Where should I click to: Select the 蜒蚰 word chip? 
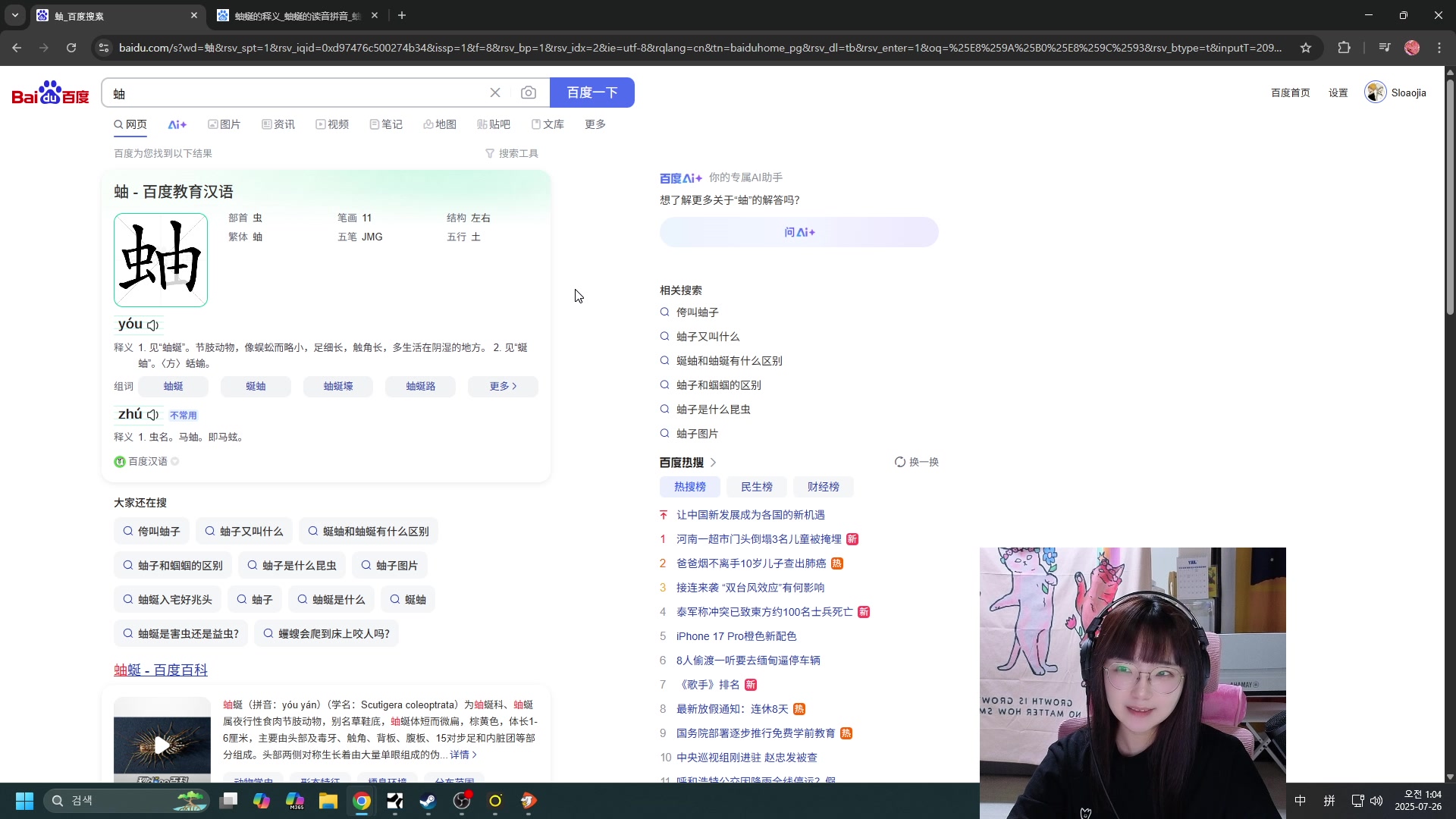pos(256,386)
